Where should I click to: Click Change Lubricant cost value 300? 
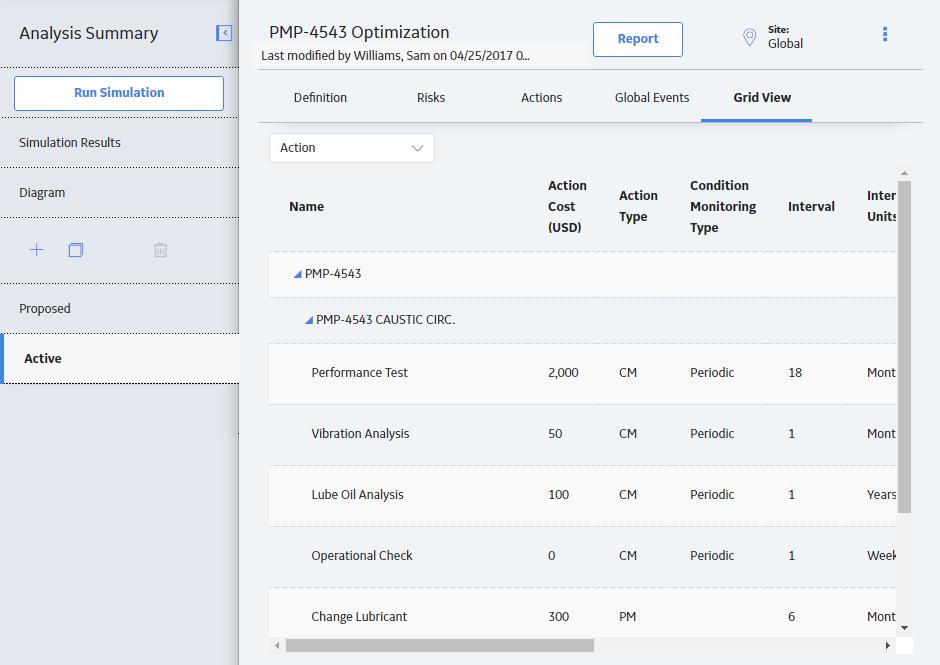(558, 617)
